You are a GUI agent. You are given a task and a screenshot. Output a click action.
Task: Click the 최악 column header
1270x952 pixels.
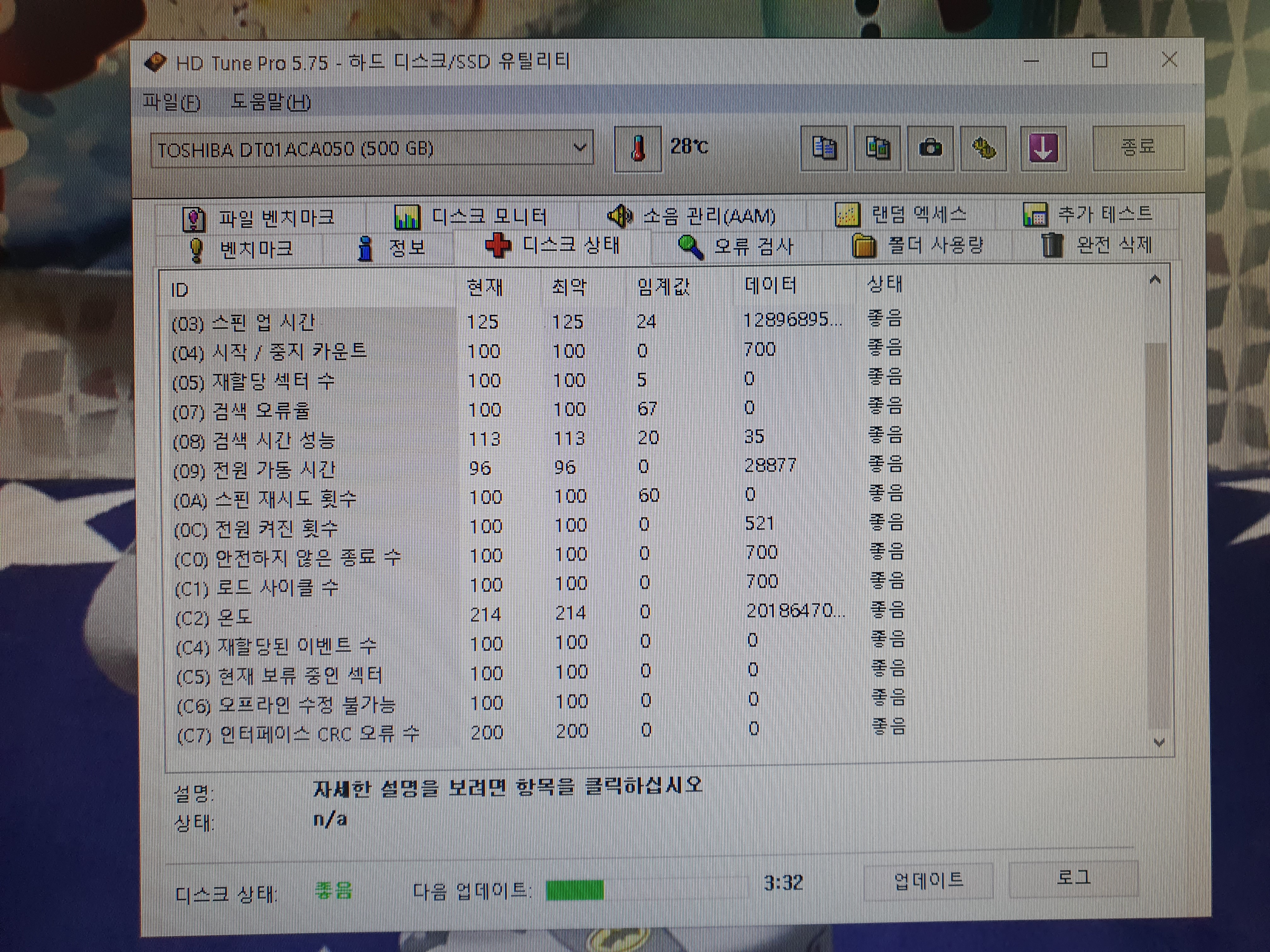coord(569,286)
